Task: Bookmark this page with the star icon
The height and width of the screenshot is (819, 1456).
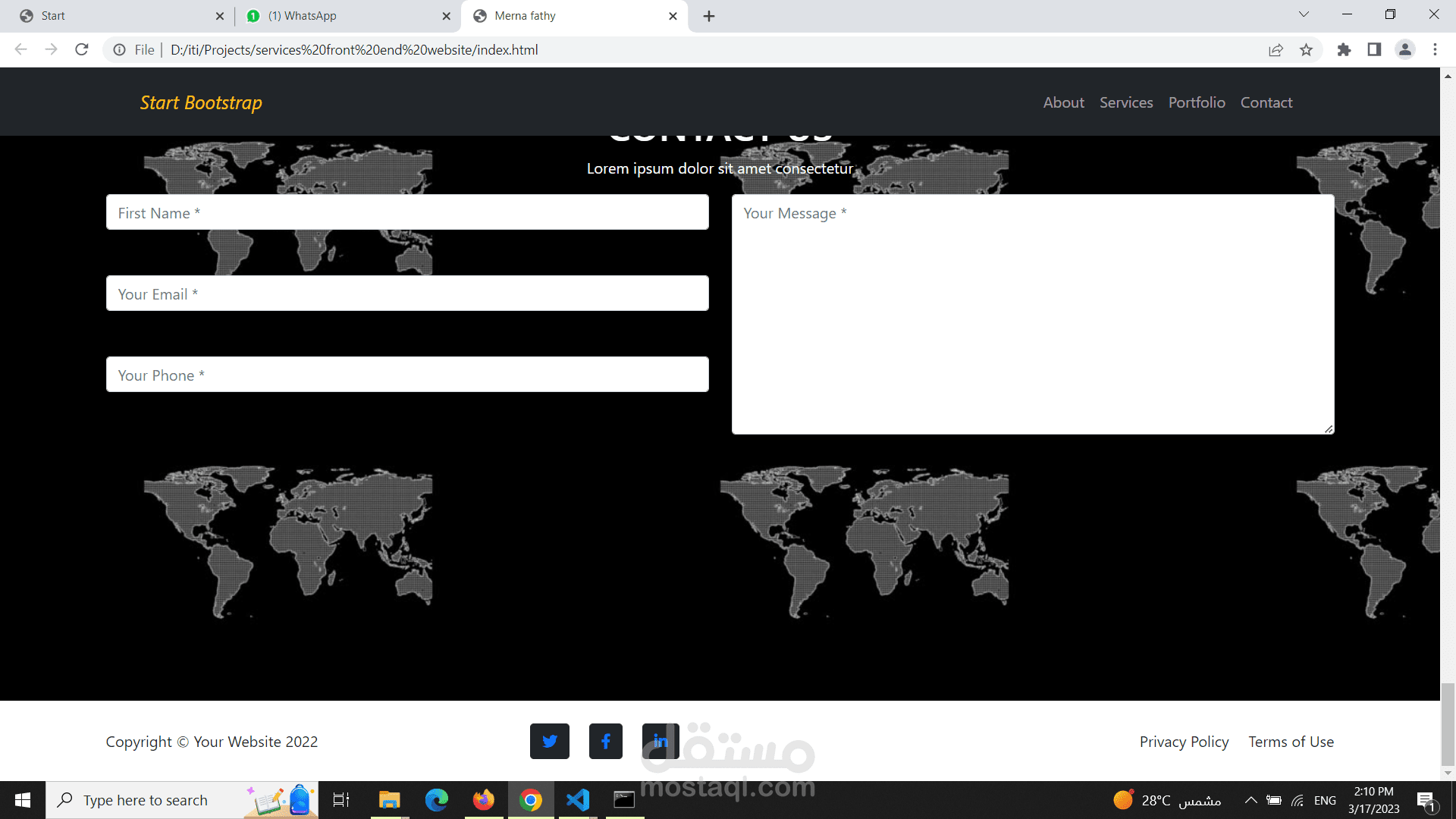Action: pyautogui.click(x=1306, y=50)
